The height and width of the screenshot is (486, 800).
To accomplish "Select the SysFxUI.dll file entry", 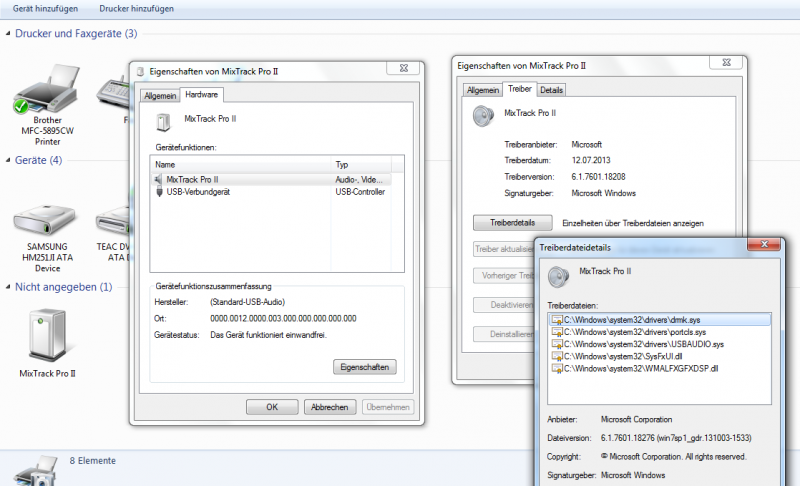I will pyautogui.click(x=660, y=356).
